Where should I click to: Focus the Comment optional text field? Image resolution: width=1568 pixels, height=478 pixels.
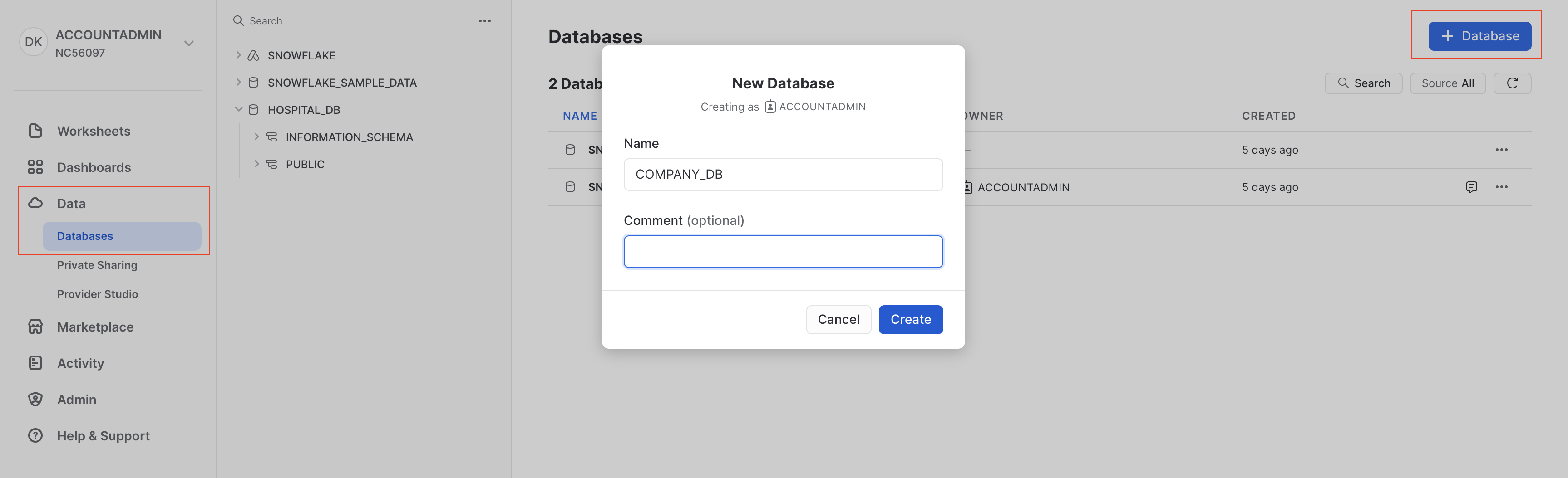click(x=783, y=252)
